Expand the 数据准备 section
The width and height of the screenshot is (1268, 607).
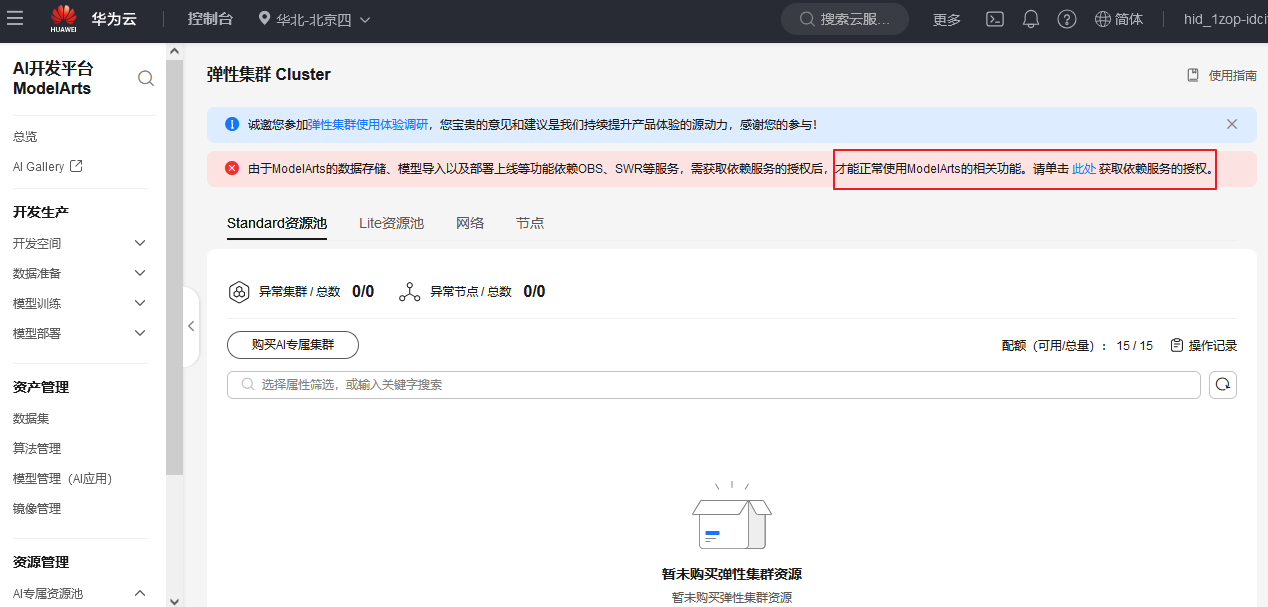[79, 273]
